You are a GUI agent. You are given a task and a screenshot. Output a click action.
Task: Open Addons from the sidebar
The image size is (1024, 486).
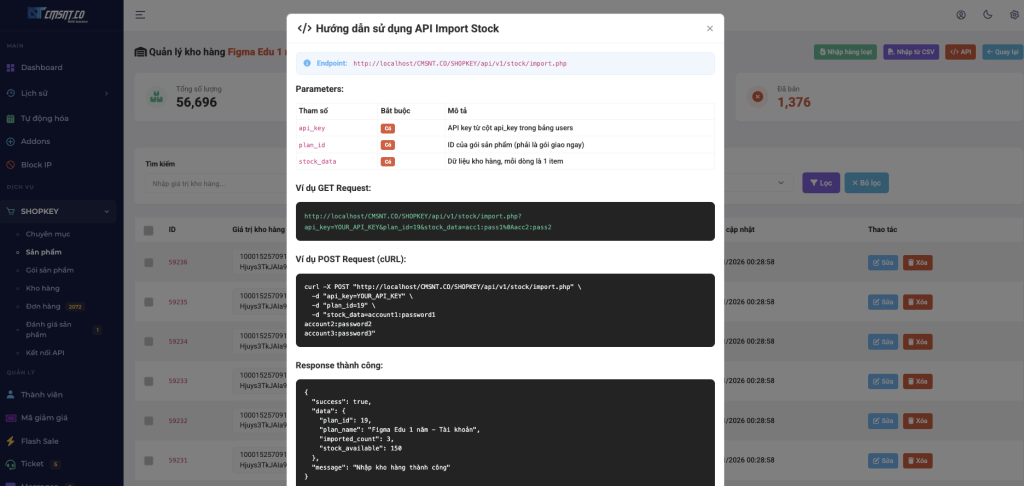click(35, 141)
